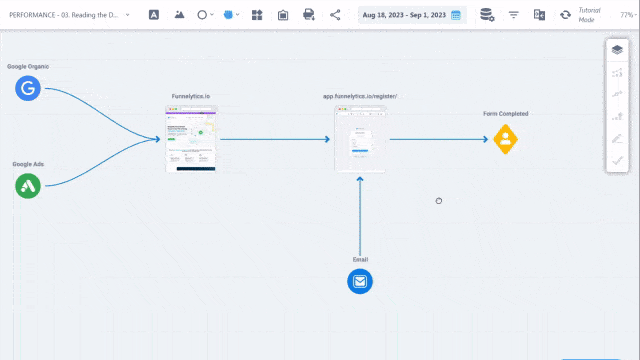Click the Google Ads label
640x360 pixels.
[28, 164]
